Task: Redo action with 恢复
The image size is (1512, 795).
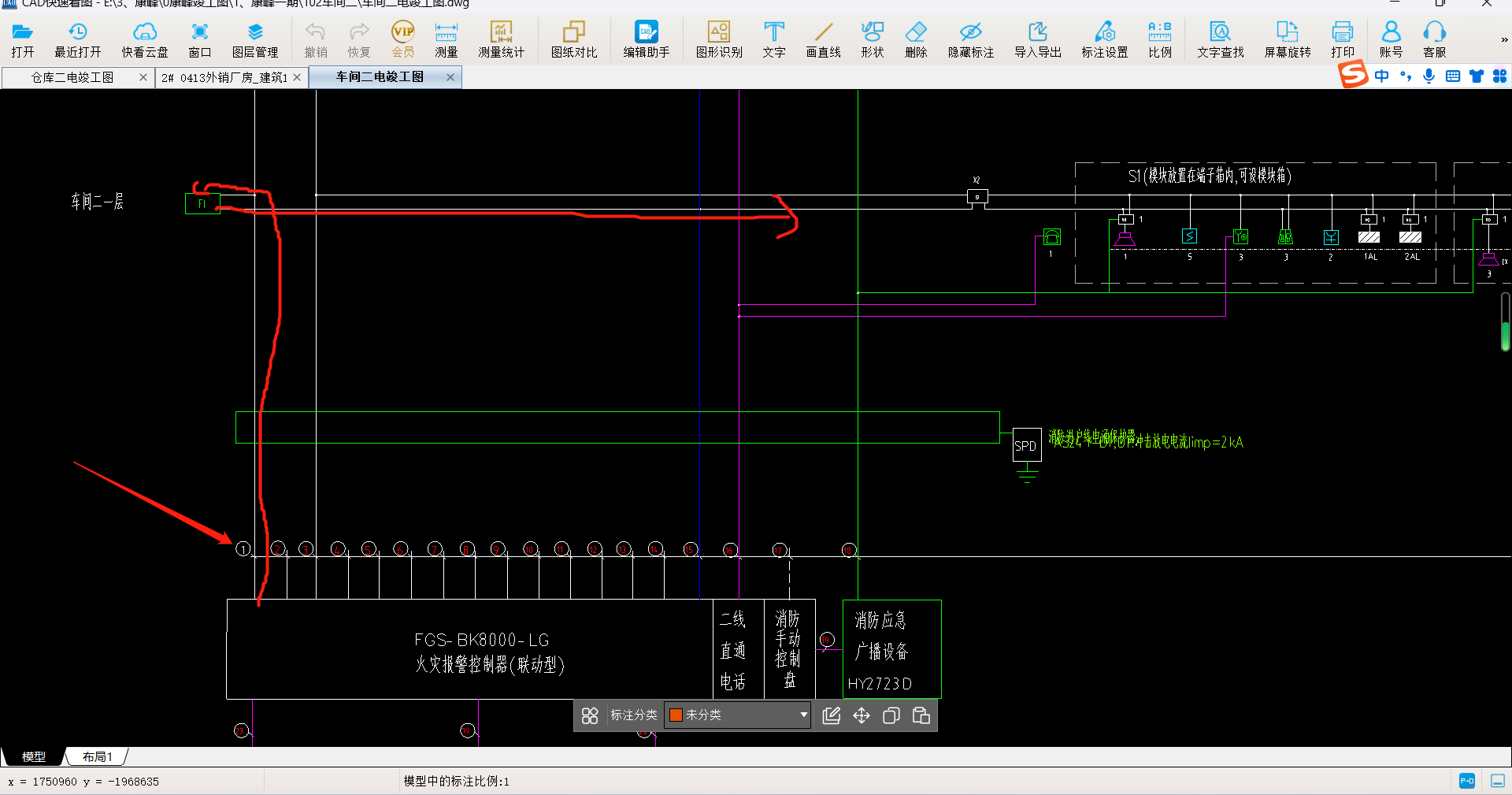Action: tap(359, 39)
